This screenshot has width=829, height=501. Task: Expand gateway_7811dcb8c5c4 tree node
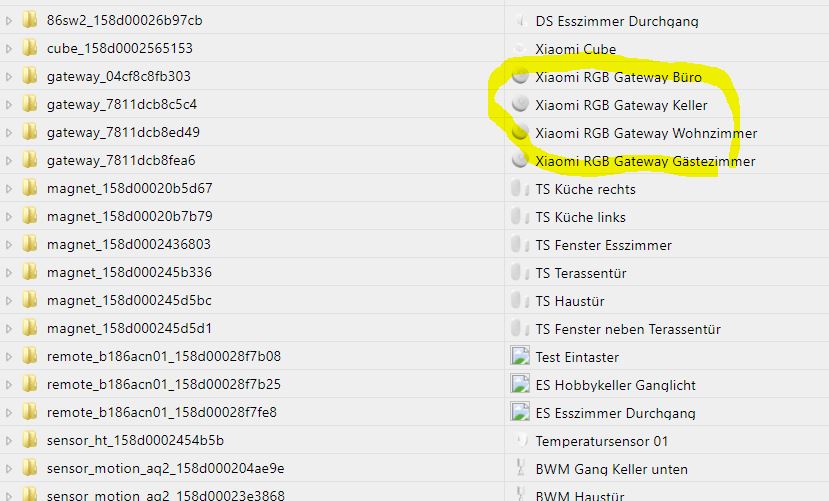click(8, 105)
